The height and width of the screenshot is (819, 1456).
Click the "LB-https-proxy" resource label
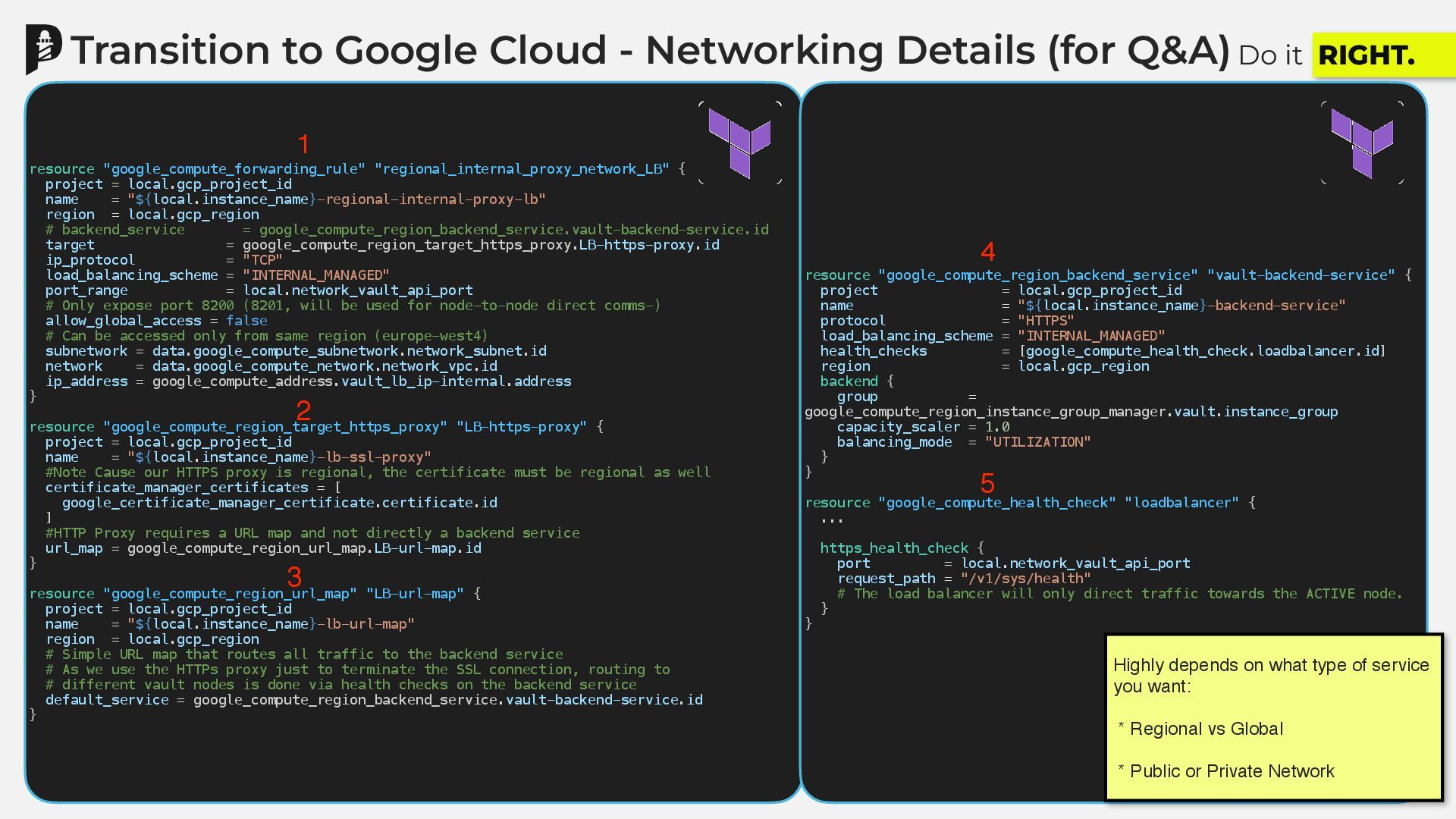pos(521,426)
